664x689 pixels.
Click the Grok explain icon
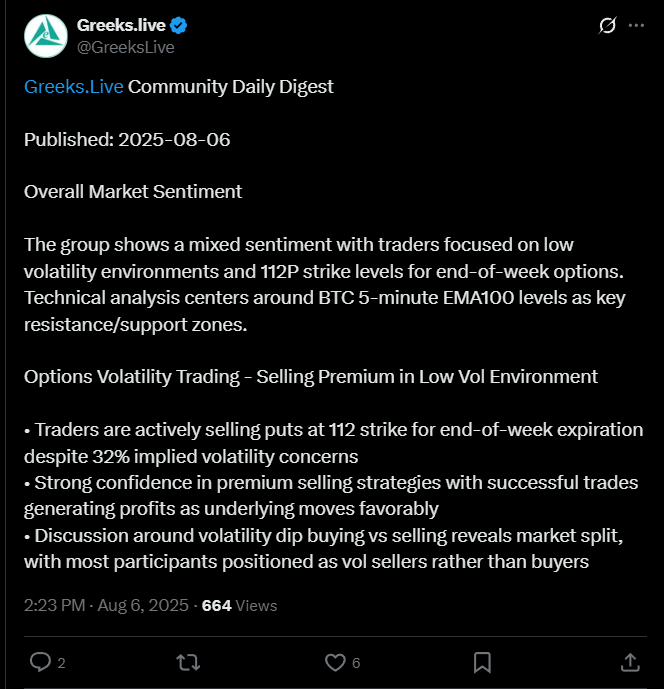[607, 25]
